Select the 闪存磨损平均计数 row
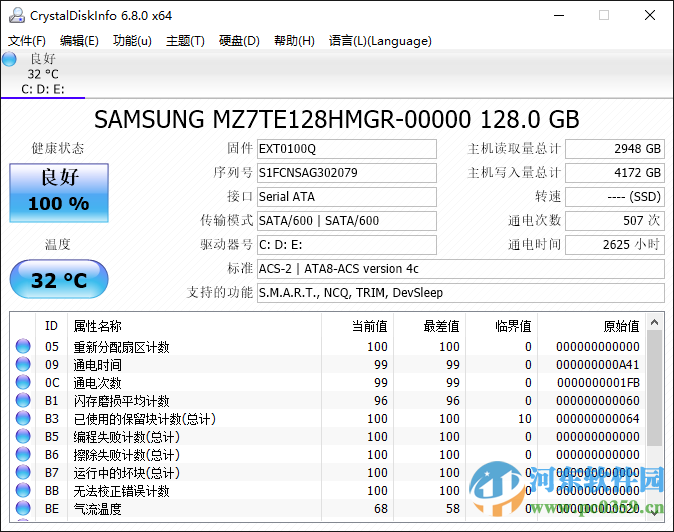 (328, 401)
